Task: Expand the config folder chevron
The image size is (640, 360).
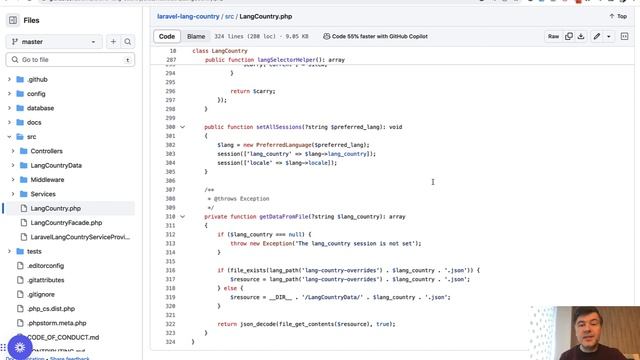Action: 9,94
